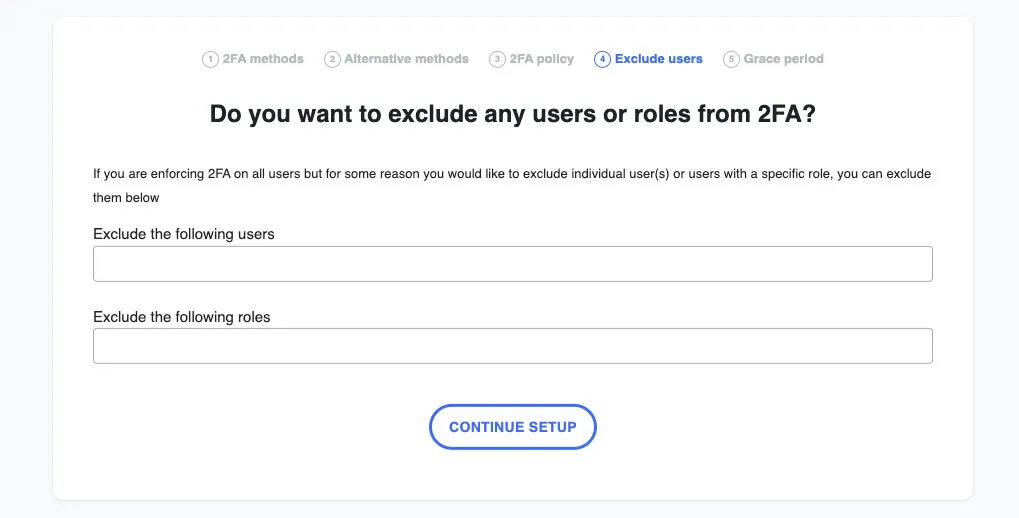The image size is (1019, 518).
Task: Click the 'Exclude the following users' label
Action: tap(184, 234)
